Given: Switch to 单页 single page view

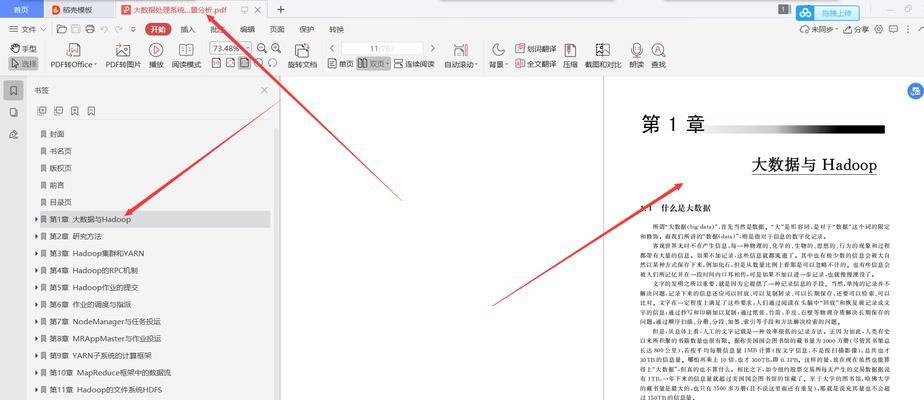Looking at the screenshot, I should (x=341, y=64).
